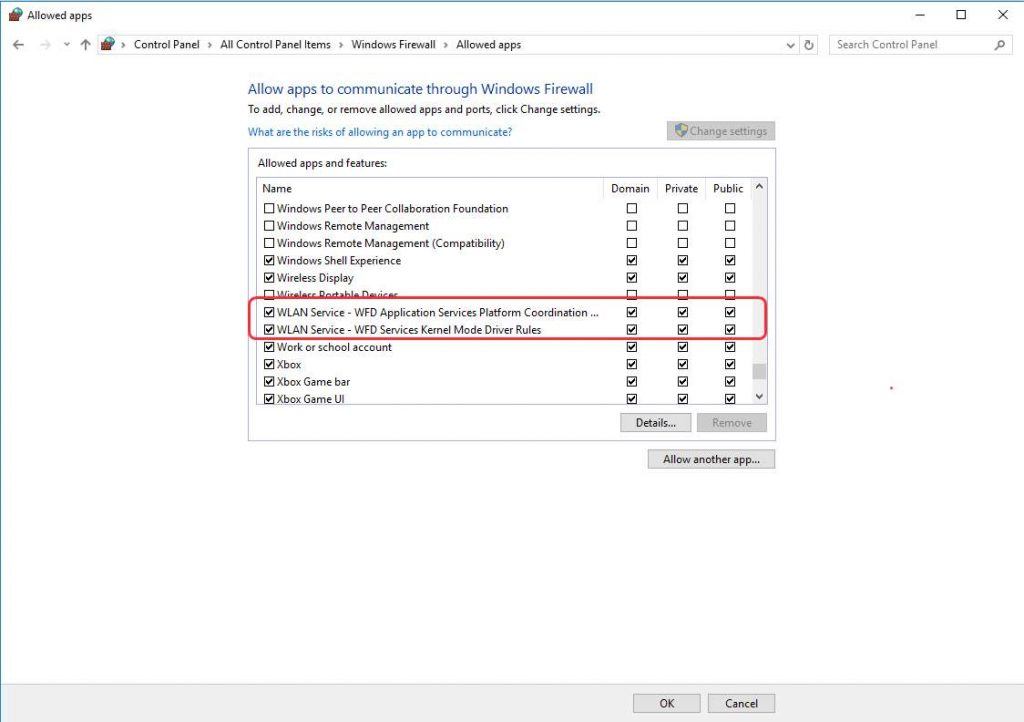Navigate to All Control Panel Items breadcrumb
The height and width of the screenshot is (722, 1024).
click(x=276, y=44)
